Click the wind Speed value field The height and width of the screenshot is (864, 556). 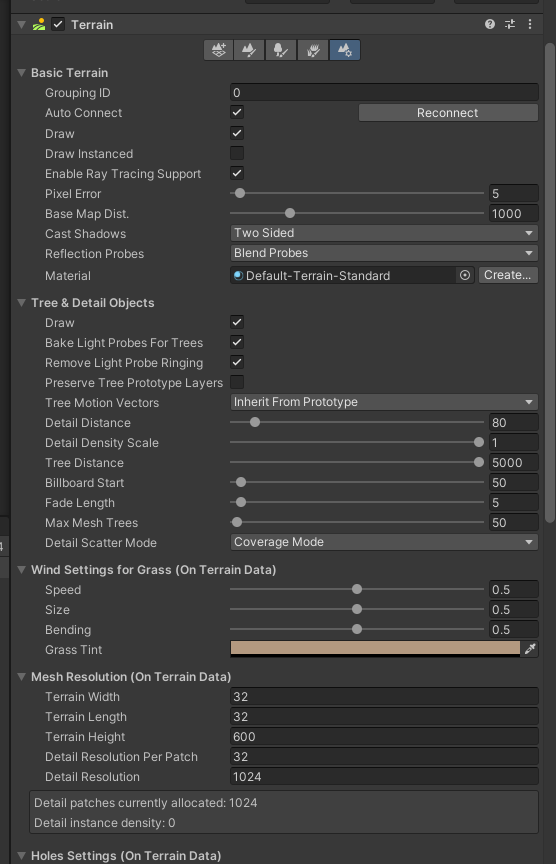pos(514,590)
